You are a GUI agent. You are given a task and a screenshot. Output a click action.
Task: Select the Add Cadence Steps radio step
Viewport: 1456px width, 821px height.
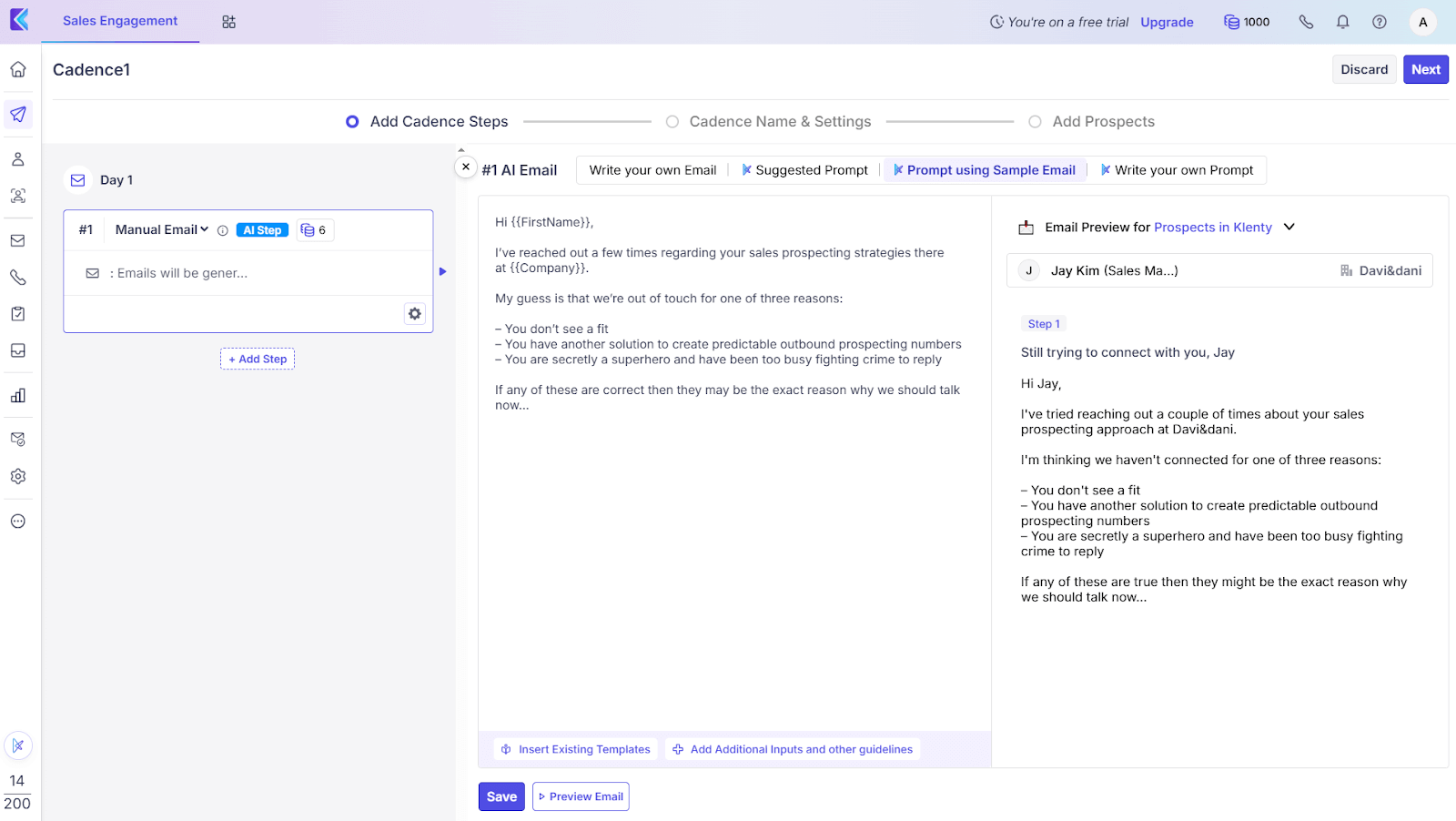pyautogui.click(x=352, y=122)
